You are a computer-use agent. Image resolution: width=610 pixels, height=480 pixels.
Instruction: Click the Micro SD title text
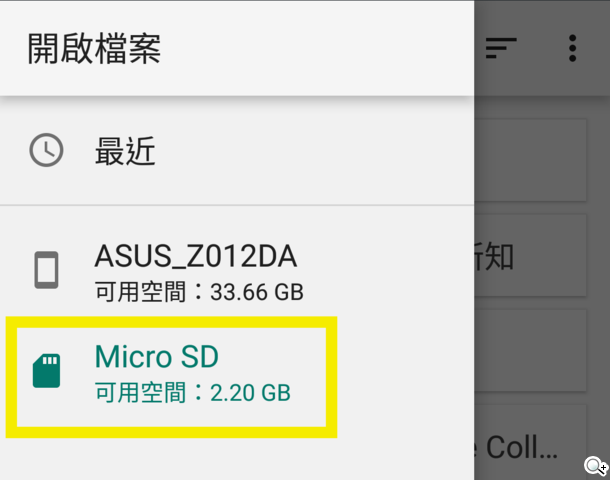coord(156,356)
